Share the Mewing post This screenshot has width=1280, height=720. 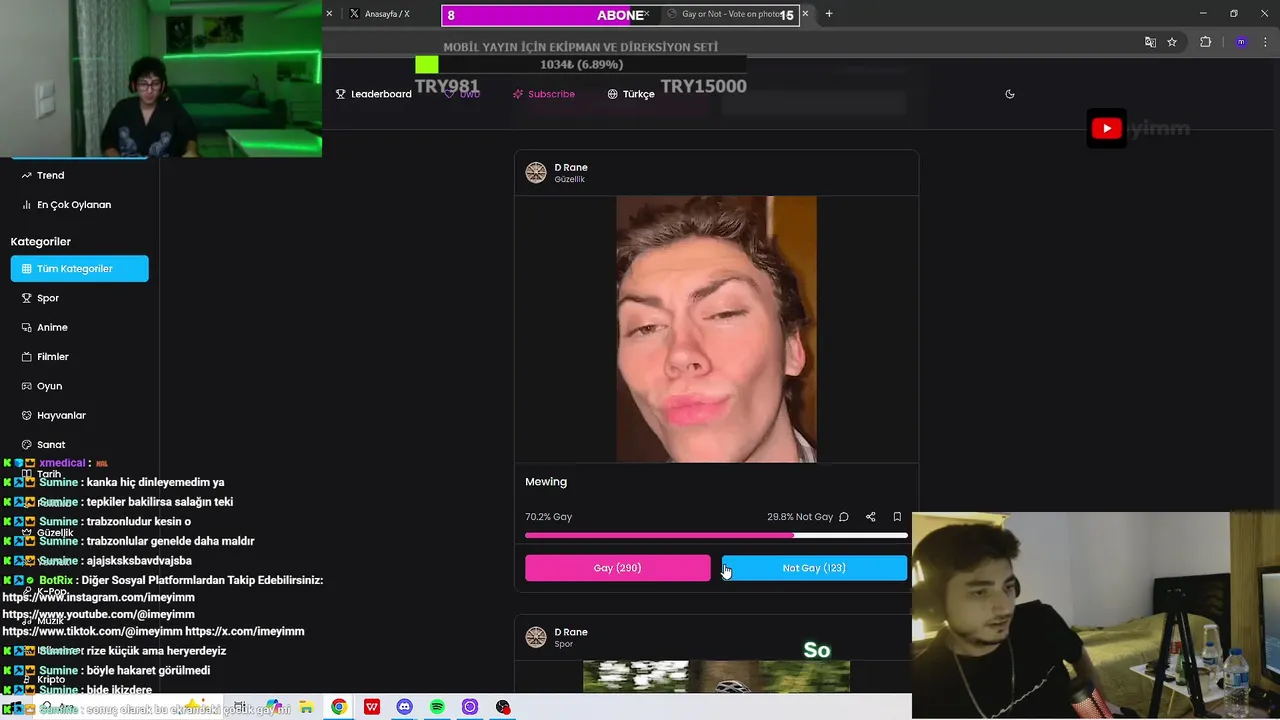point(870,517)
